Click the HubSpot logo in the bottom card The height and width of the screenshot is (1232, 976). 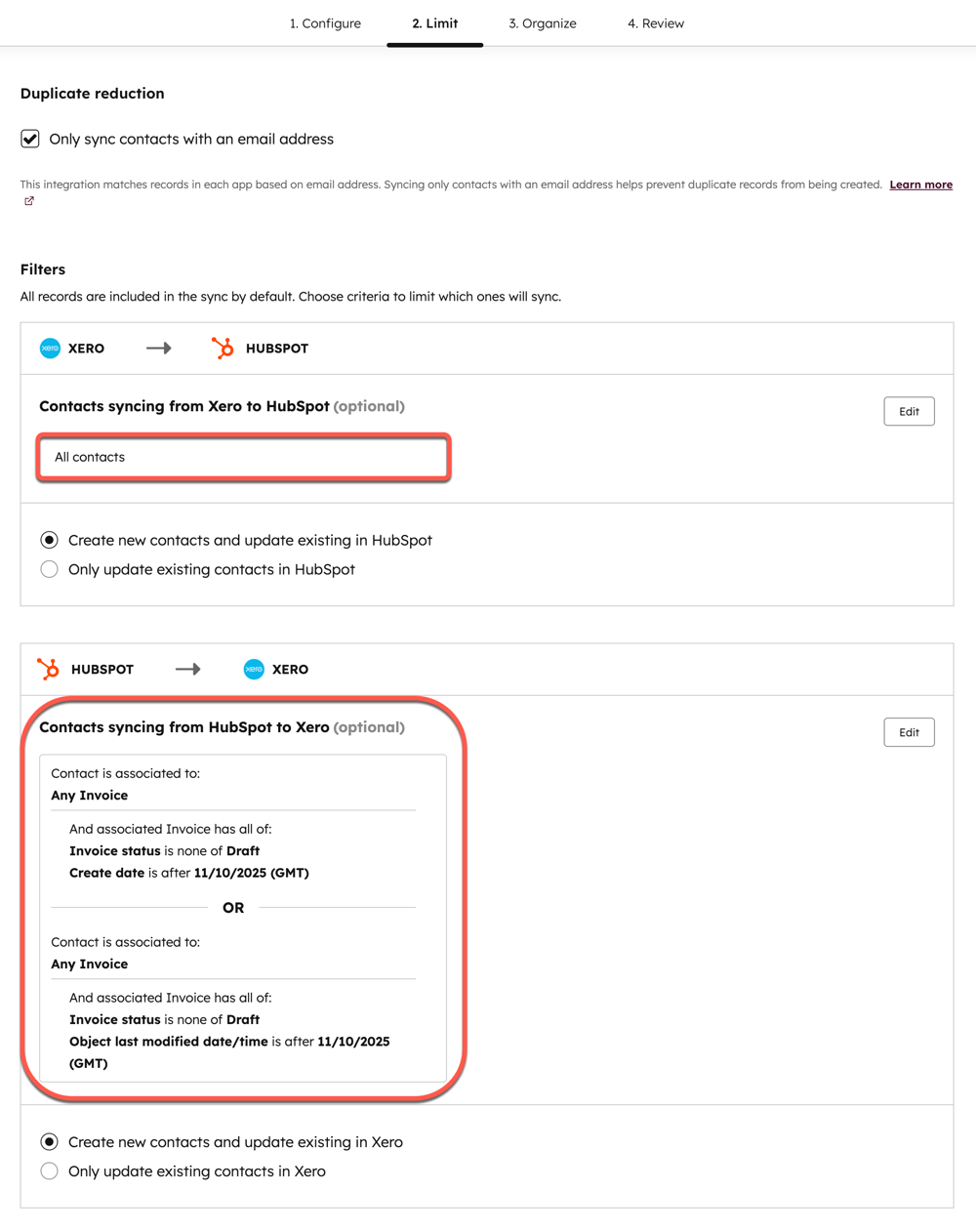click(48, 669)
